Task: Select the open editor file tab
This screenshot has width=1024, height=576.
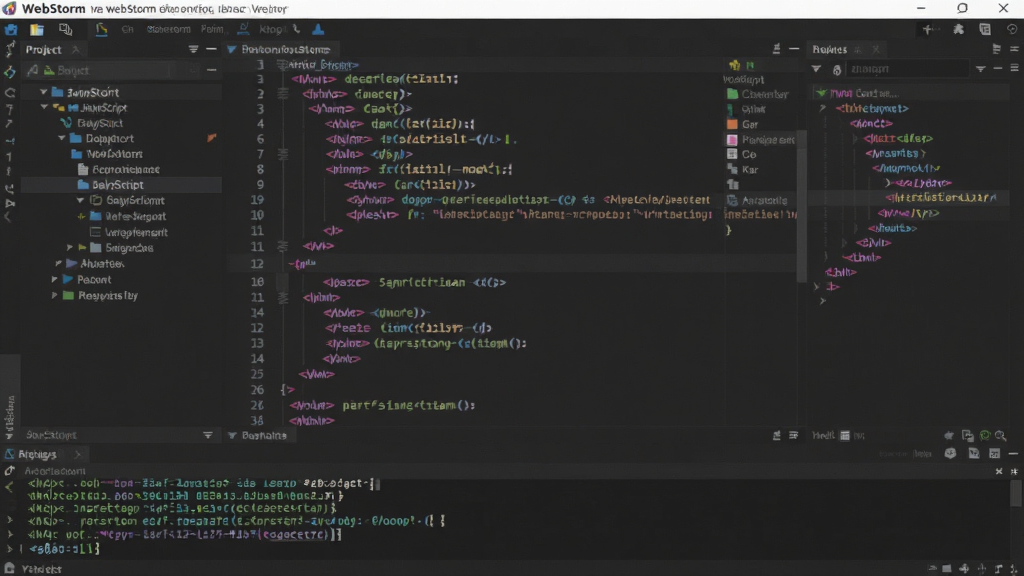Action: 285,50
